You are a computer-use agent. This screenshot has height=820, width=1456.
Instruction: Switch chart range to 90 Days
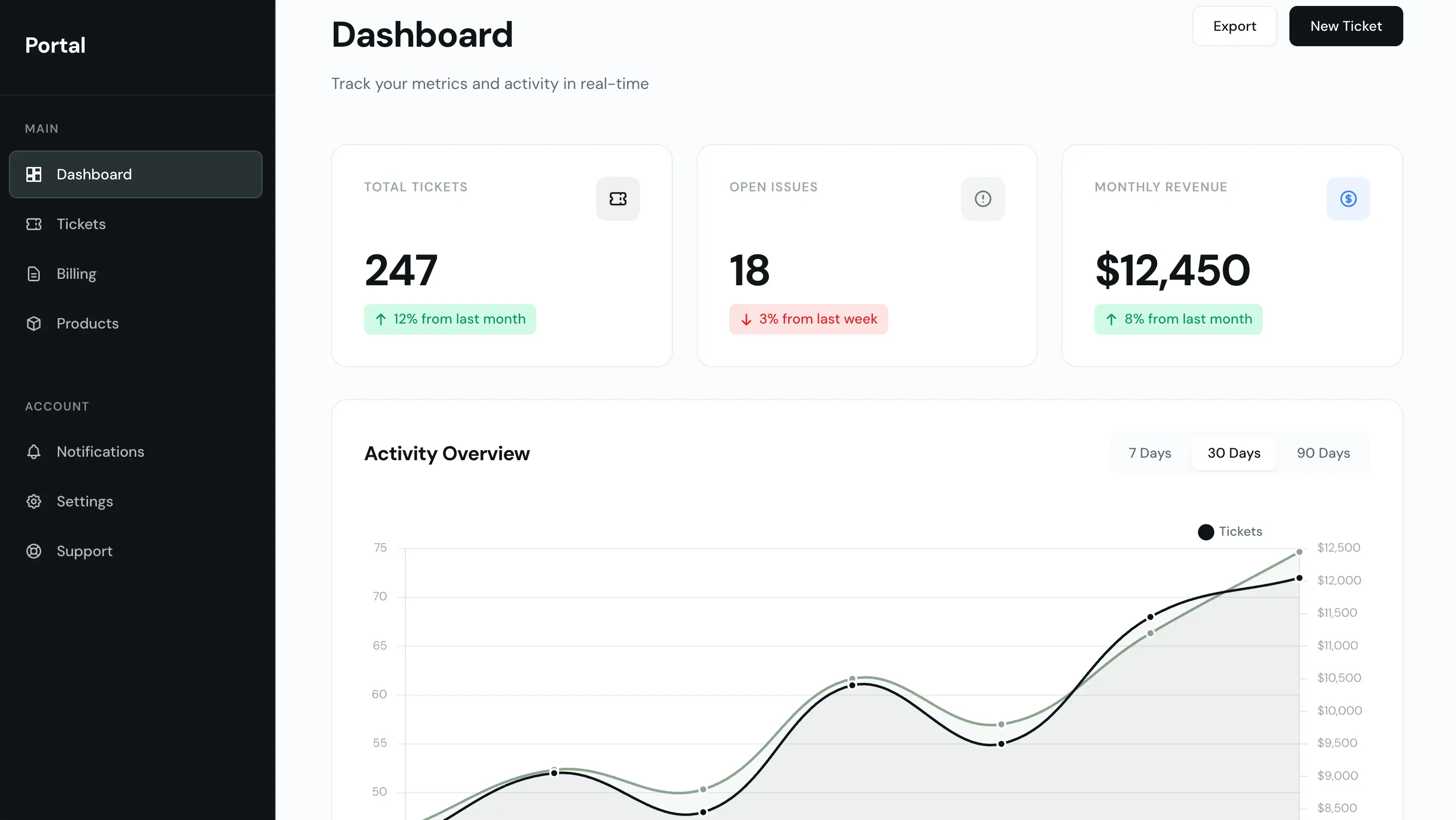(1323, 453)
